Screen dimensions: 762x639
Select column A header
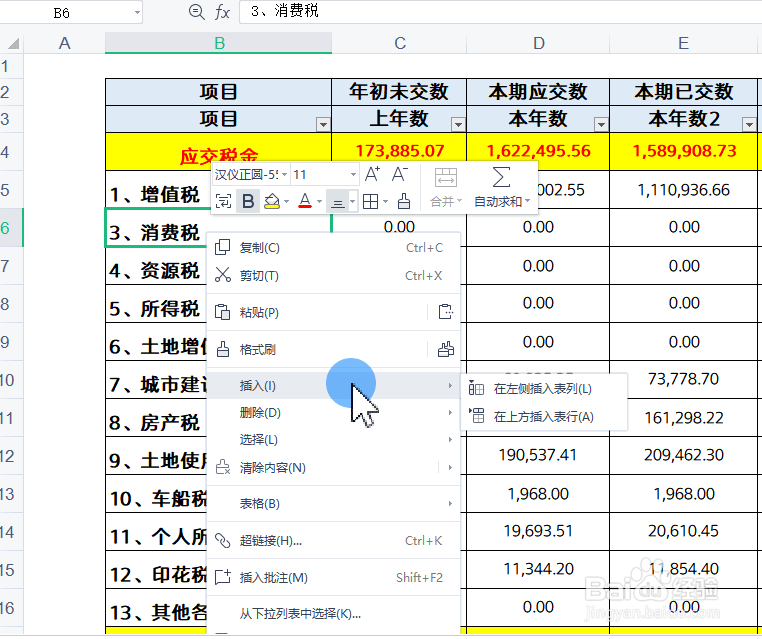(65, 43)
